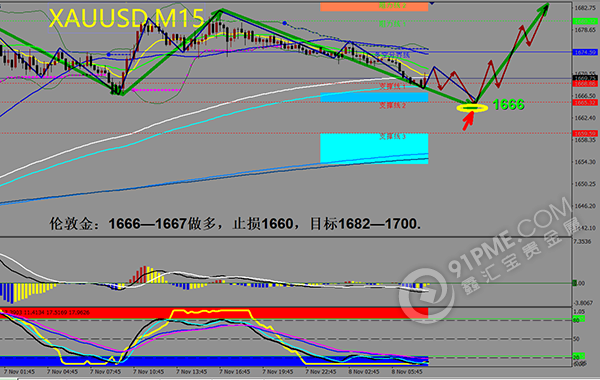
Task: Click the stochastic level 80 green label
Action: pos(577,320)
